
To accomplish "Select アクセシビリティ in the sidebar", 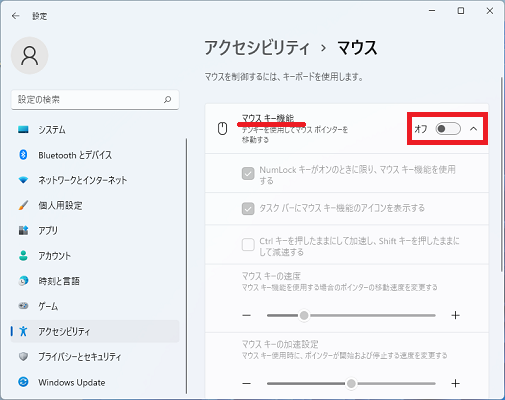I will (x=95, y=331).
